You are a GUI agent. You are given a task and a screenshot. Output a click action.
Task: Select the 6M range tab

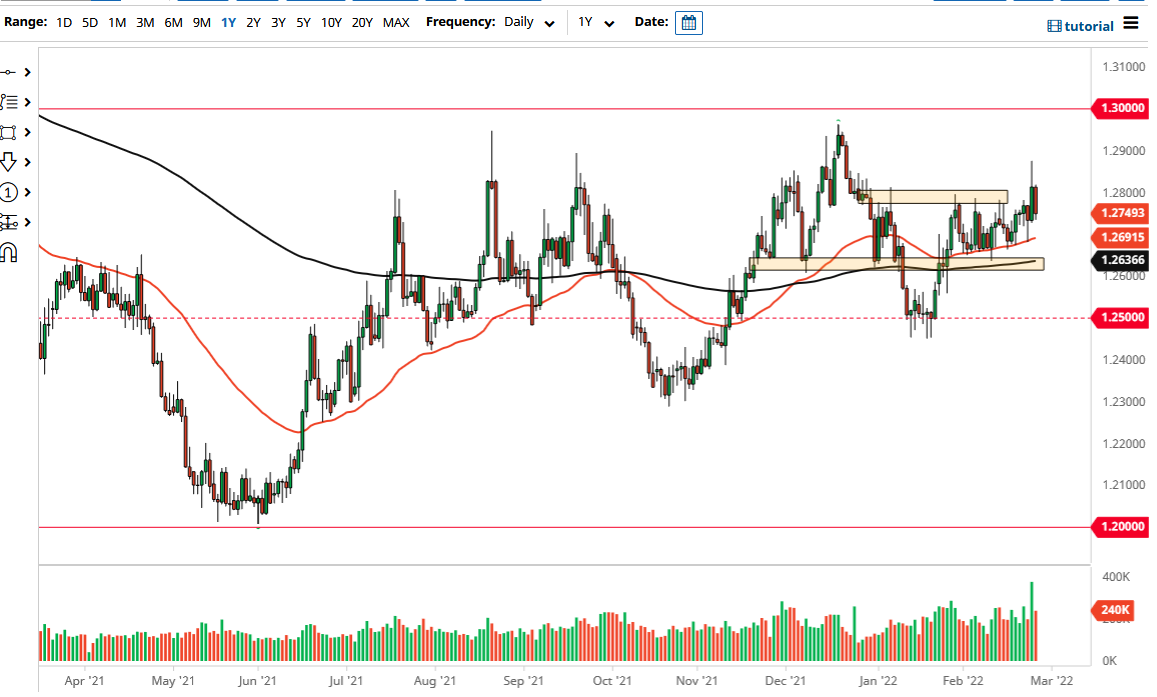[172, 21]
